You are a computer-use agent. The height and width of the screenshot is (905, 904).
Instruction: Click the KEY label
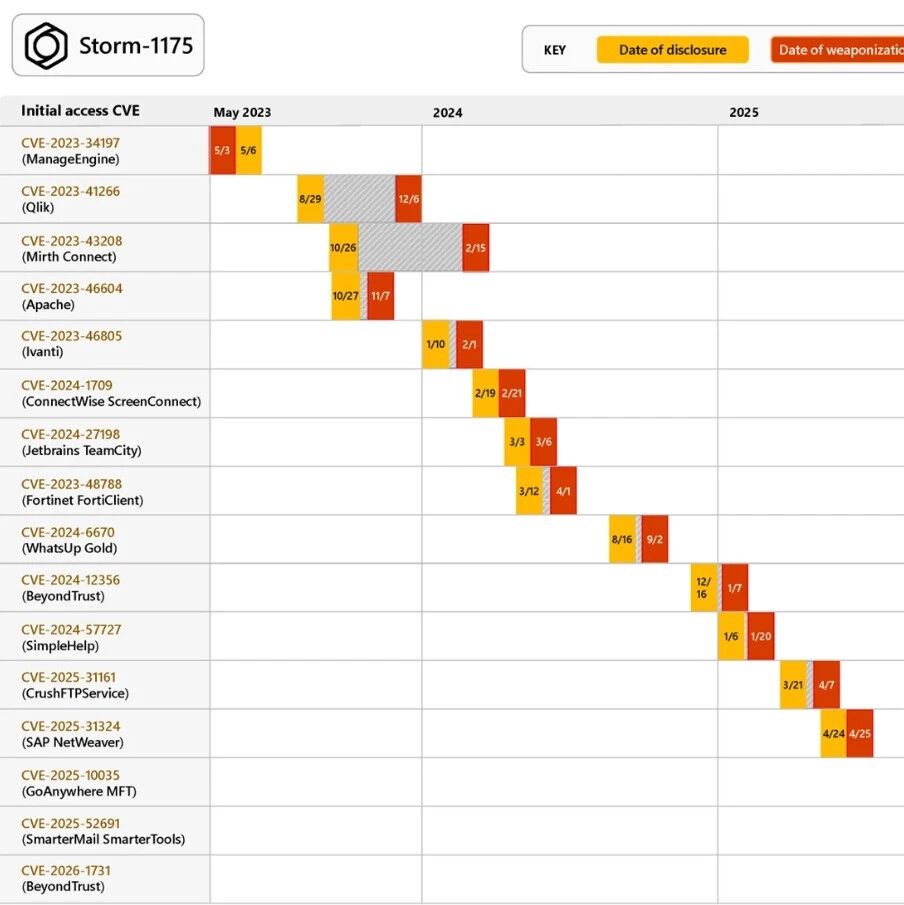point(555,50)
